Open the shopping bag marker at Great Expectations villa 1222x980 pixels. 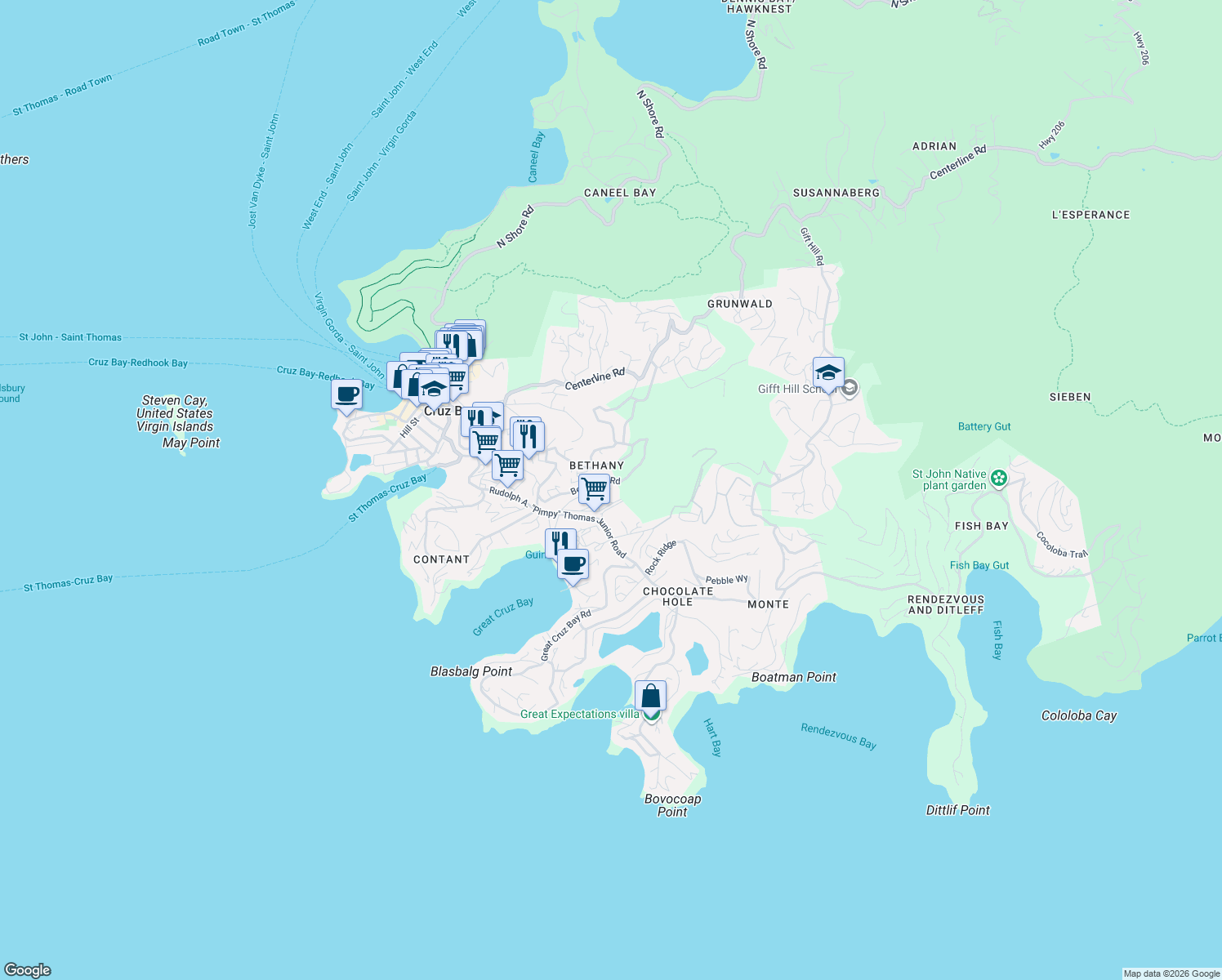coord(650,695)
